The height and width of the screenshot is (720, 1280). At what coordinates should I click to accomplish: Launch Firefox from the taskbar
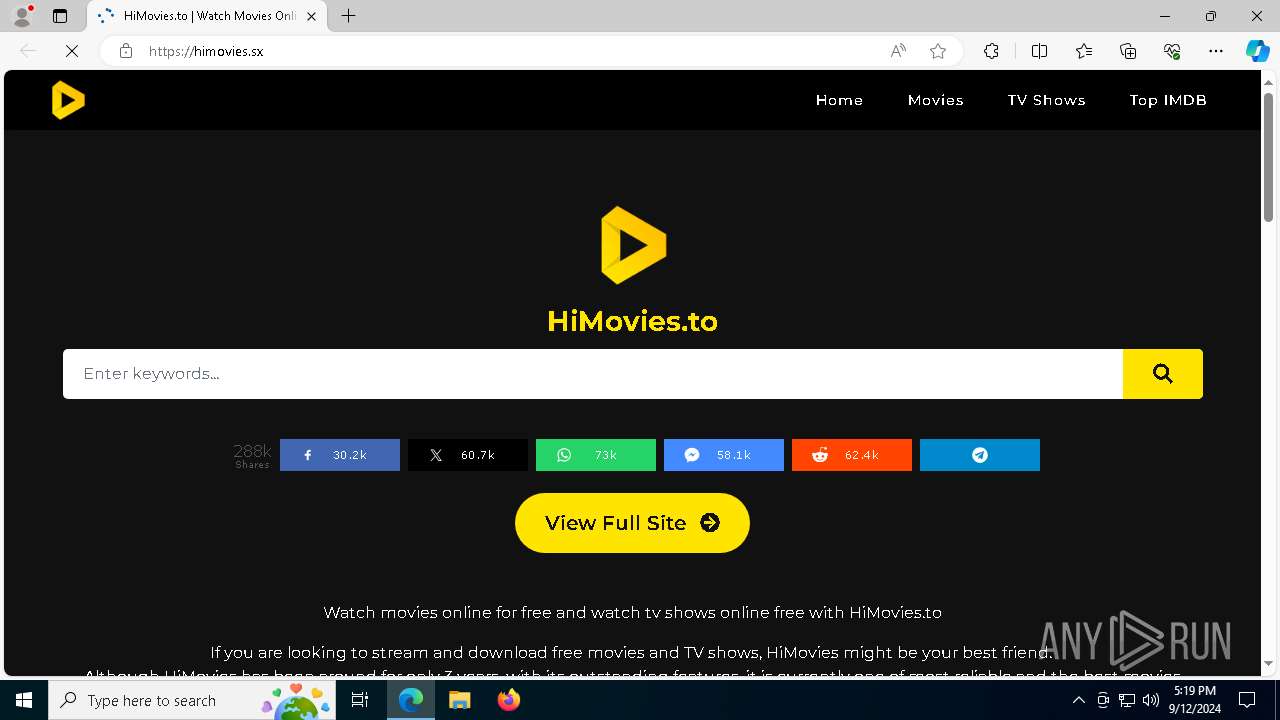coord(508,700)
